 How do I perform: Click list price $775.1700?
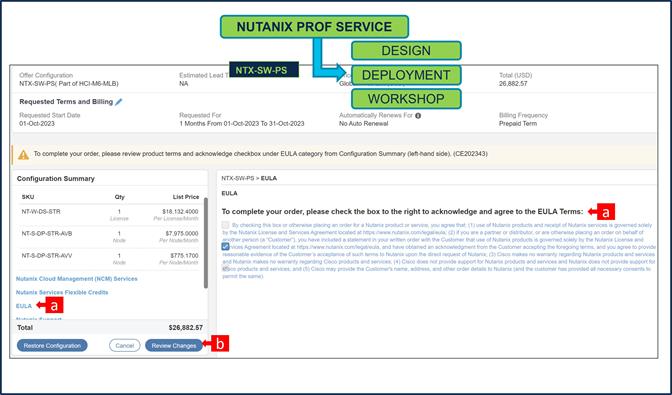184,256
